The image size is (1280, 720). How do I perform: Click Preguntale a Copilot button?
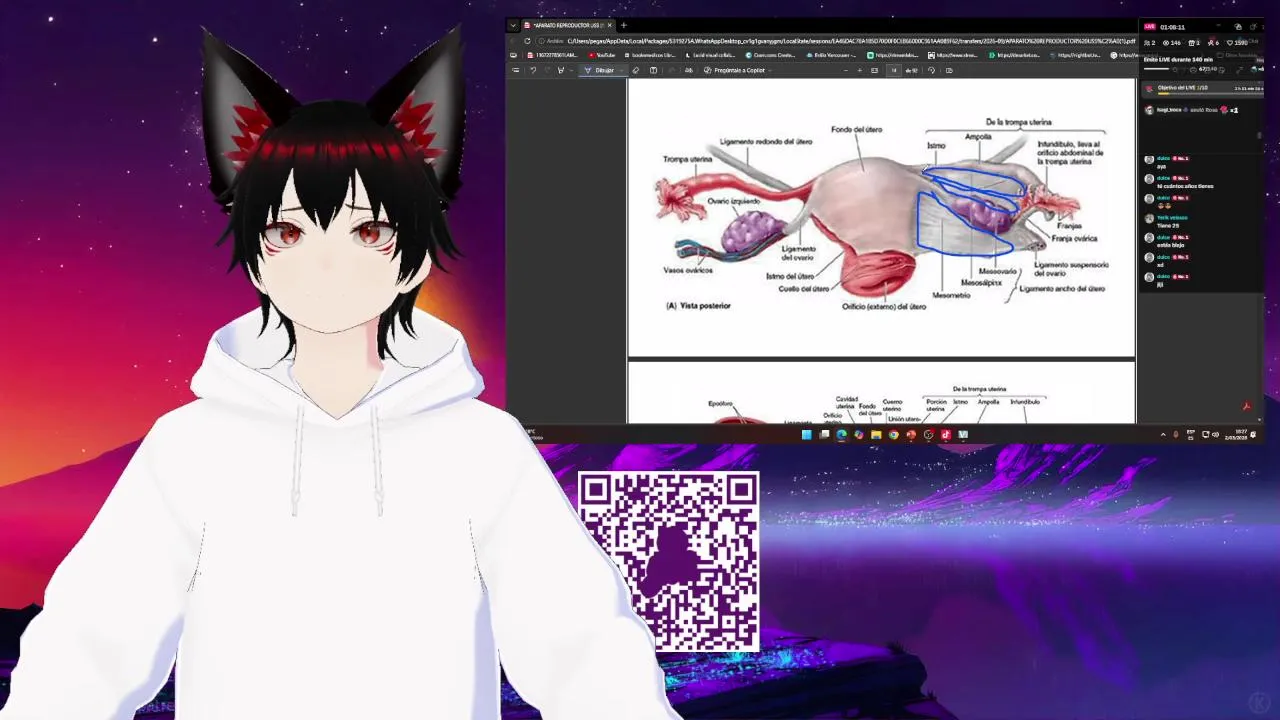click(734, 70)
